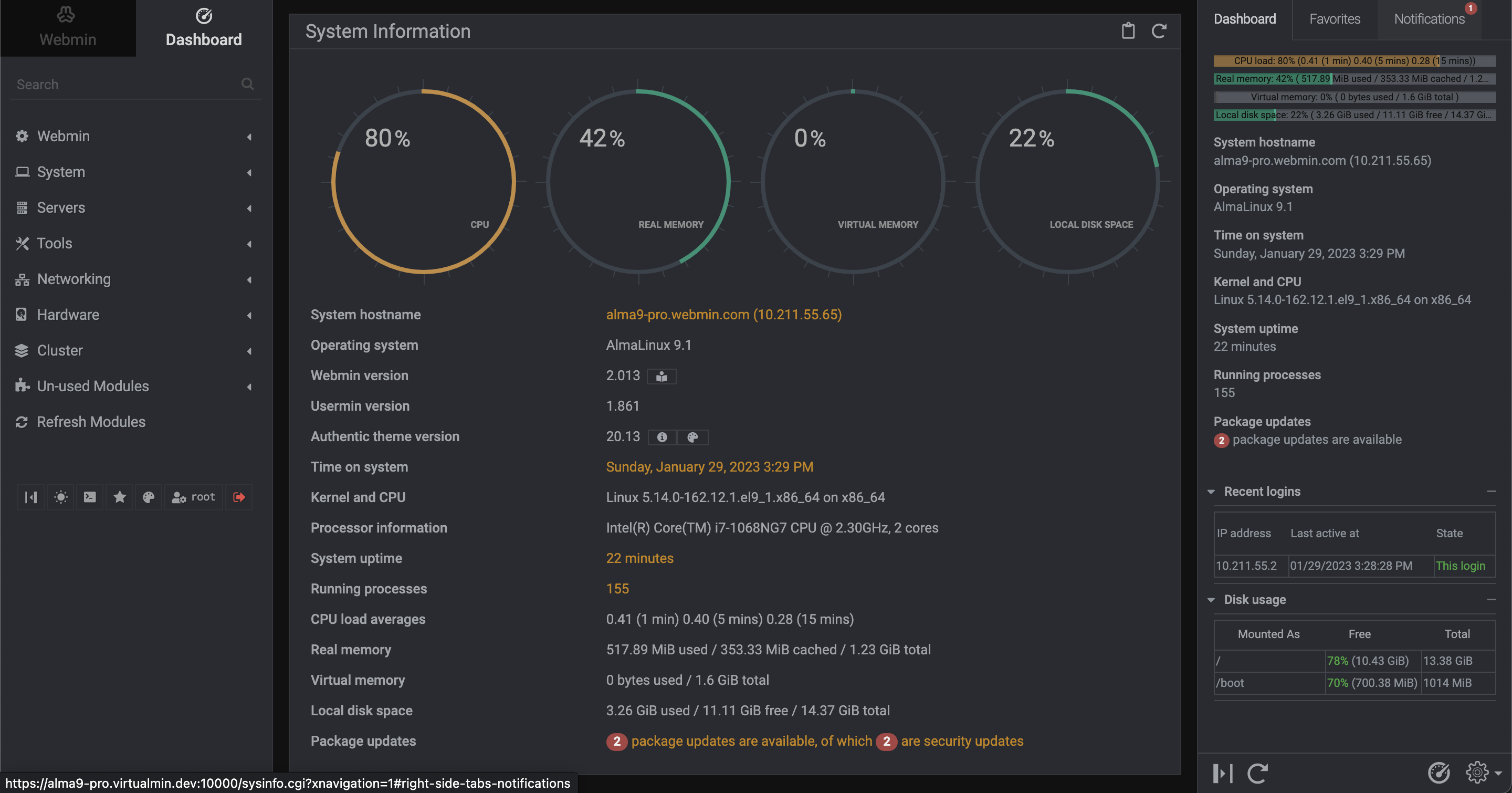Open the terminal shell icon
Viewport: 1512px width, 793px height.
[89, 497]
